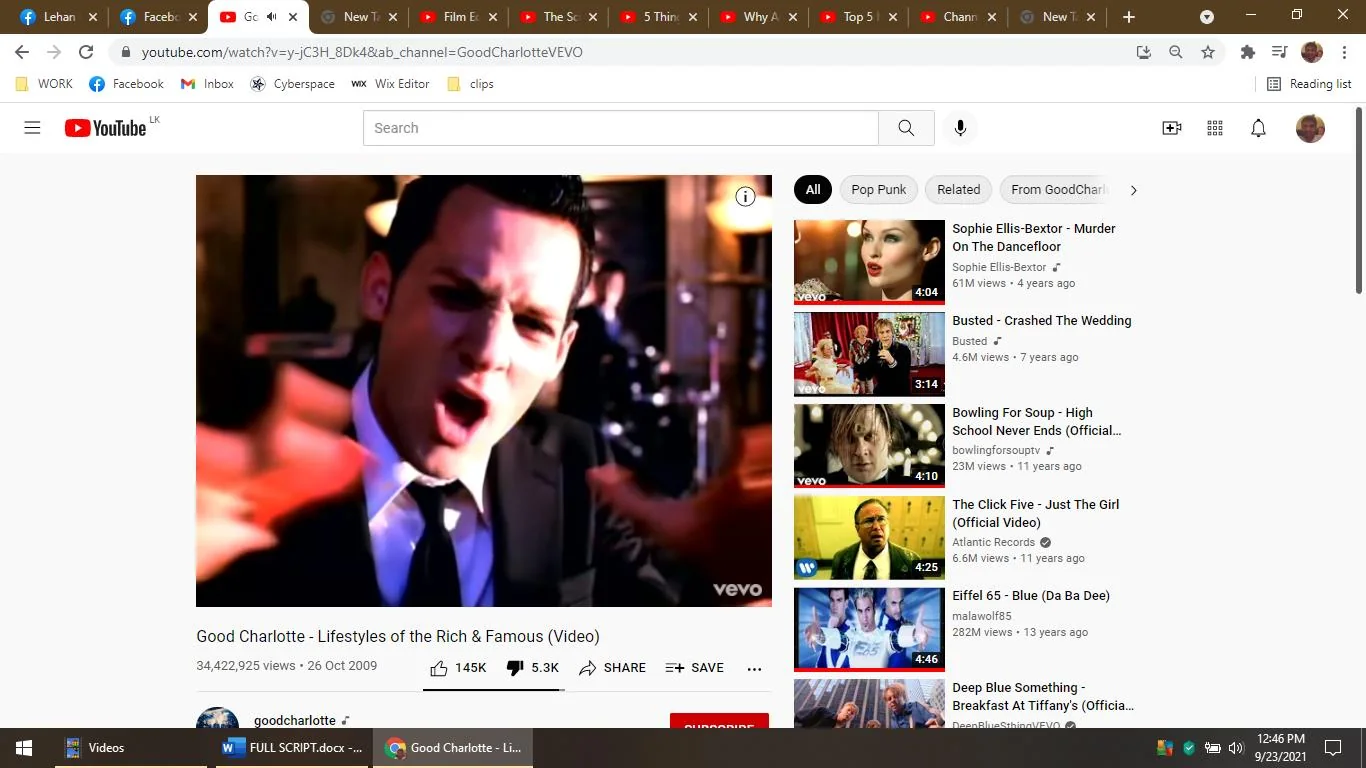
Task: Click the address bar URL
Action: [x=362, y=52]
